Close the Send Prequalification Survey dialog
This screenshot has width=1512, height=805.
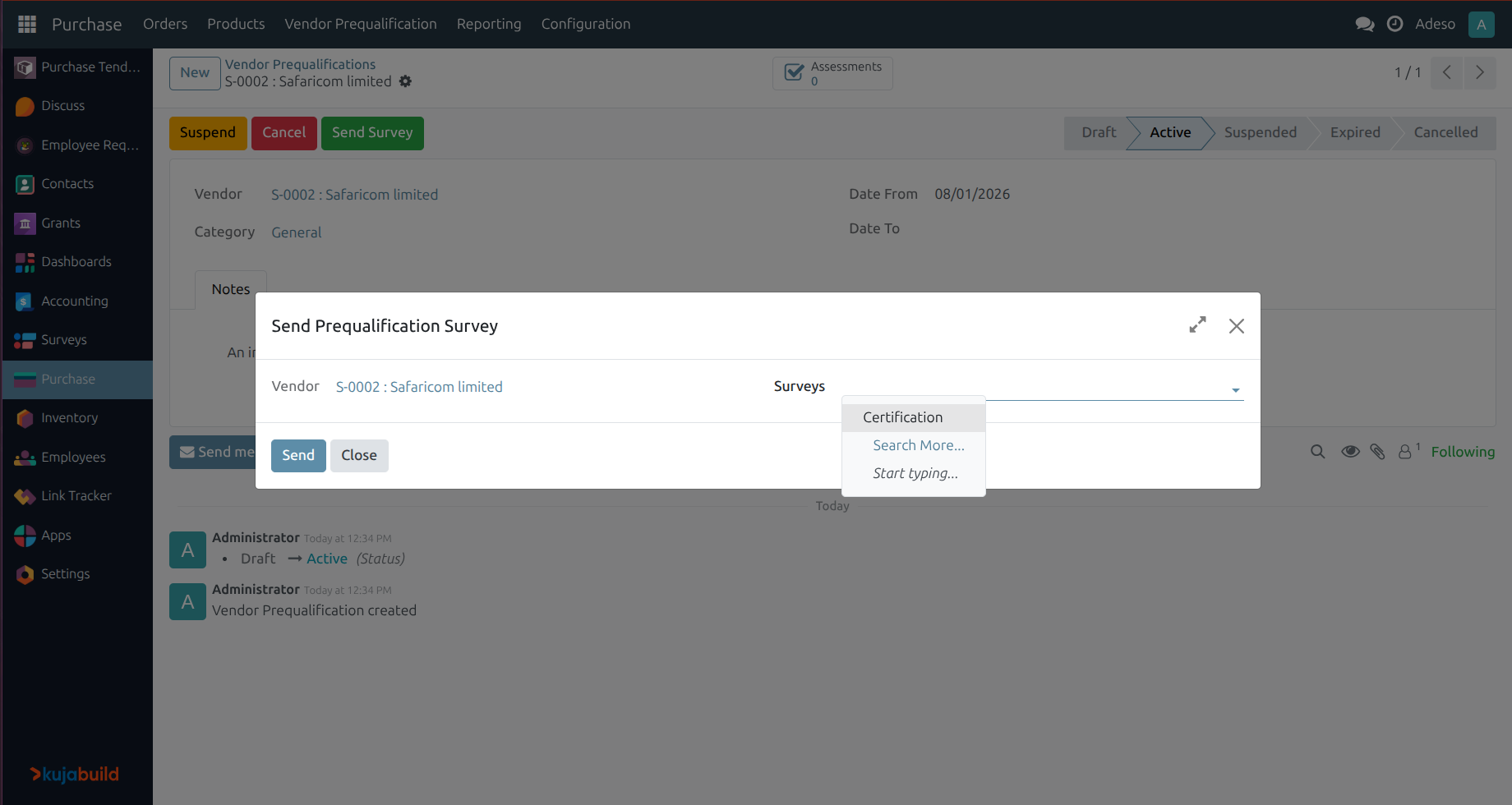[1237, 326]
